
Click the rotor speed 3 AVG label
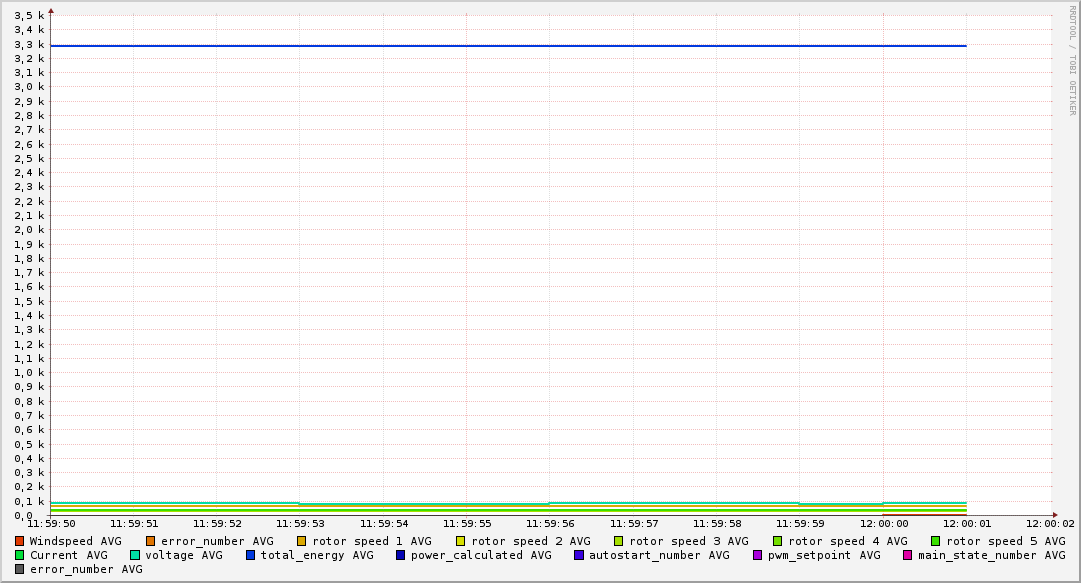(688, 541)
